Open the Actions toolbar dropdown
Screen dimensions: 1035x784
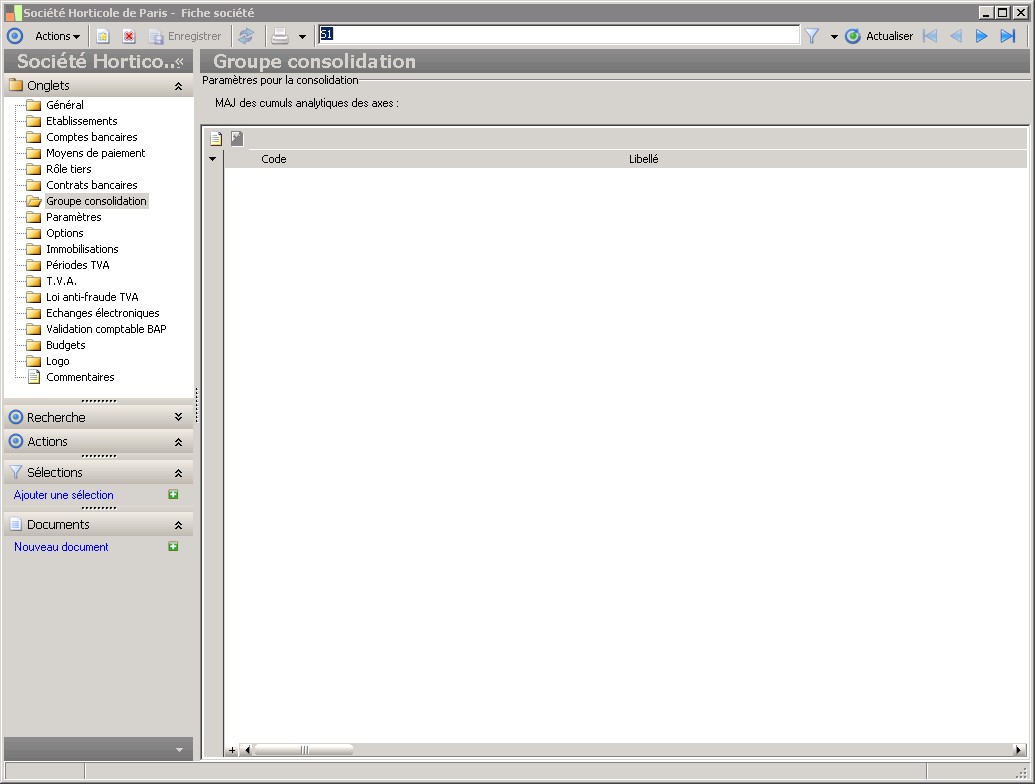coord(57,36)
